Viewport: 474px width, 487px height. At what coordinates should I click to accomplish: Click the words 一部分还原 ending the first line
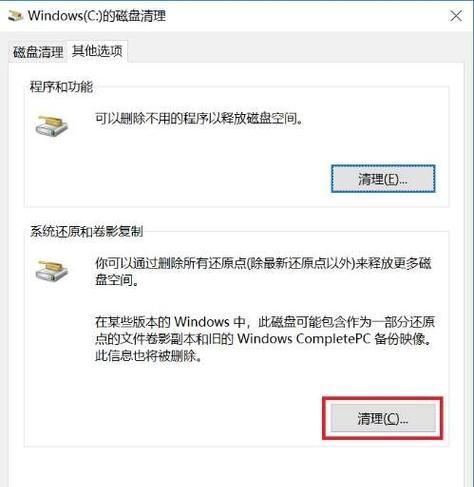(403, 322)
